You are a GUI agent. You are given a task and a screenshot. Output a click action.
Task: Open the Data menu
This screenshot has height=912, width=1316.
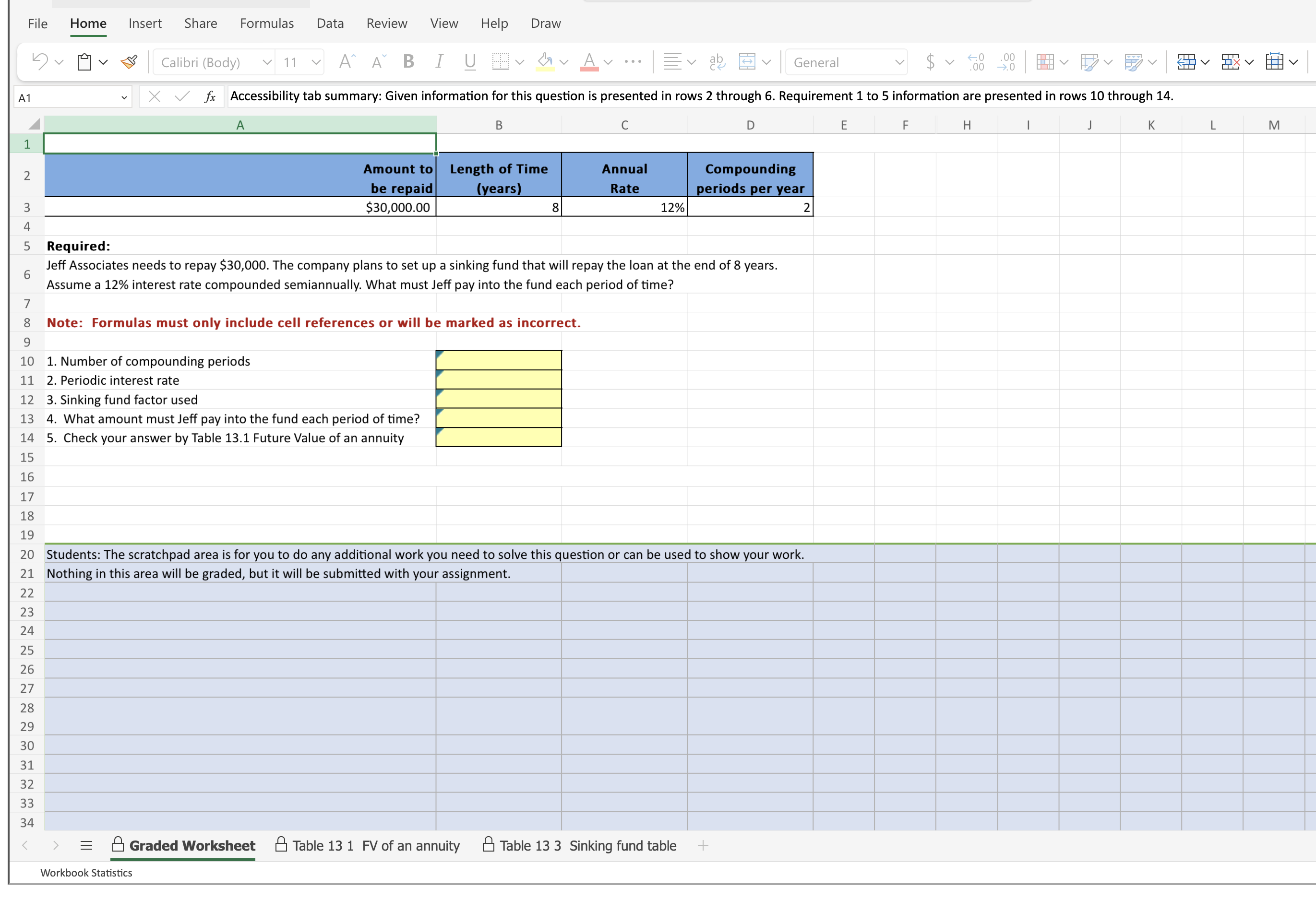(x=330, y=24)
